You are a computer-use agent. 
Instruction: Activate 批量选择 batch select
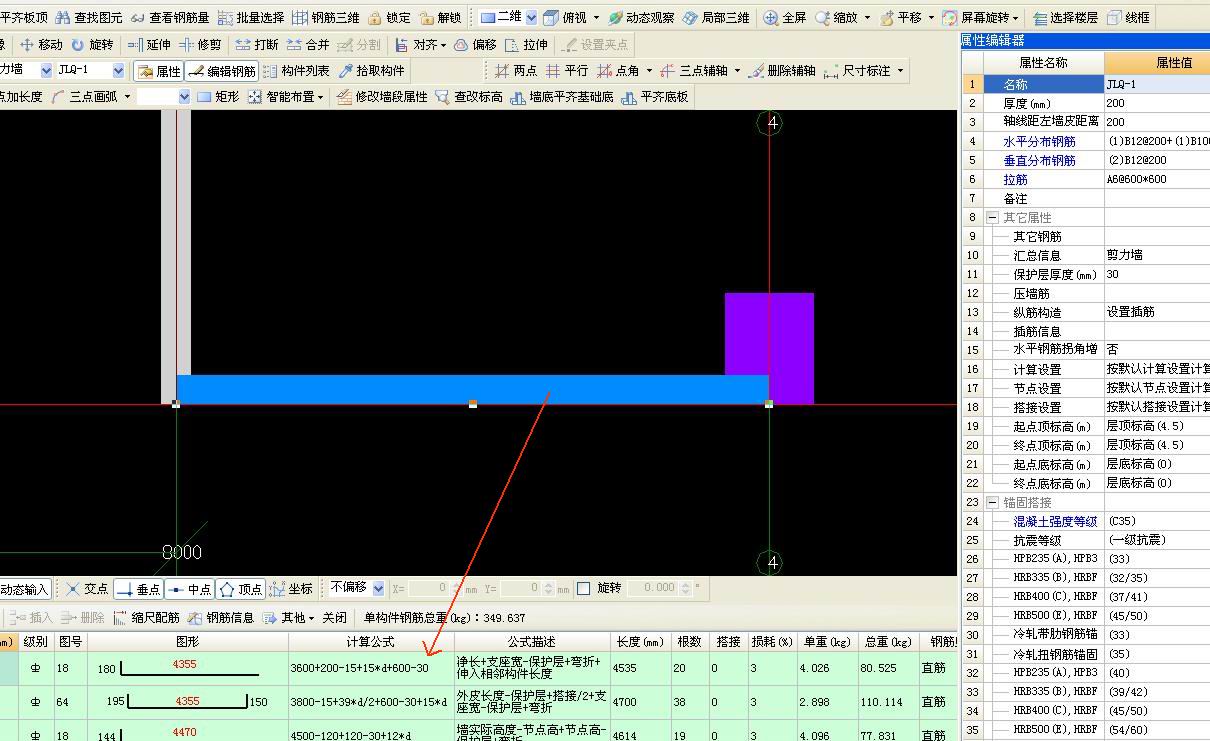[251, 18]
